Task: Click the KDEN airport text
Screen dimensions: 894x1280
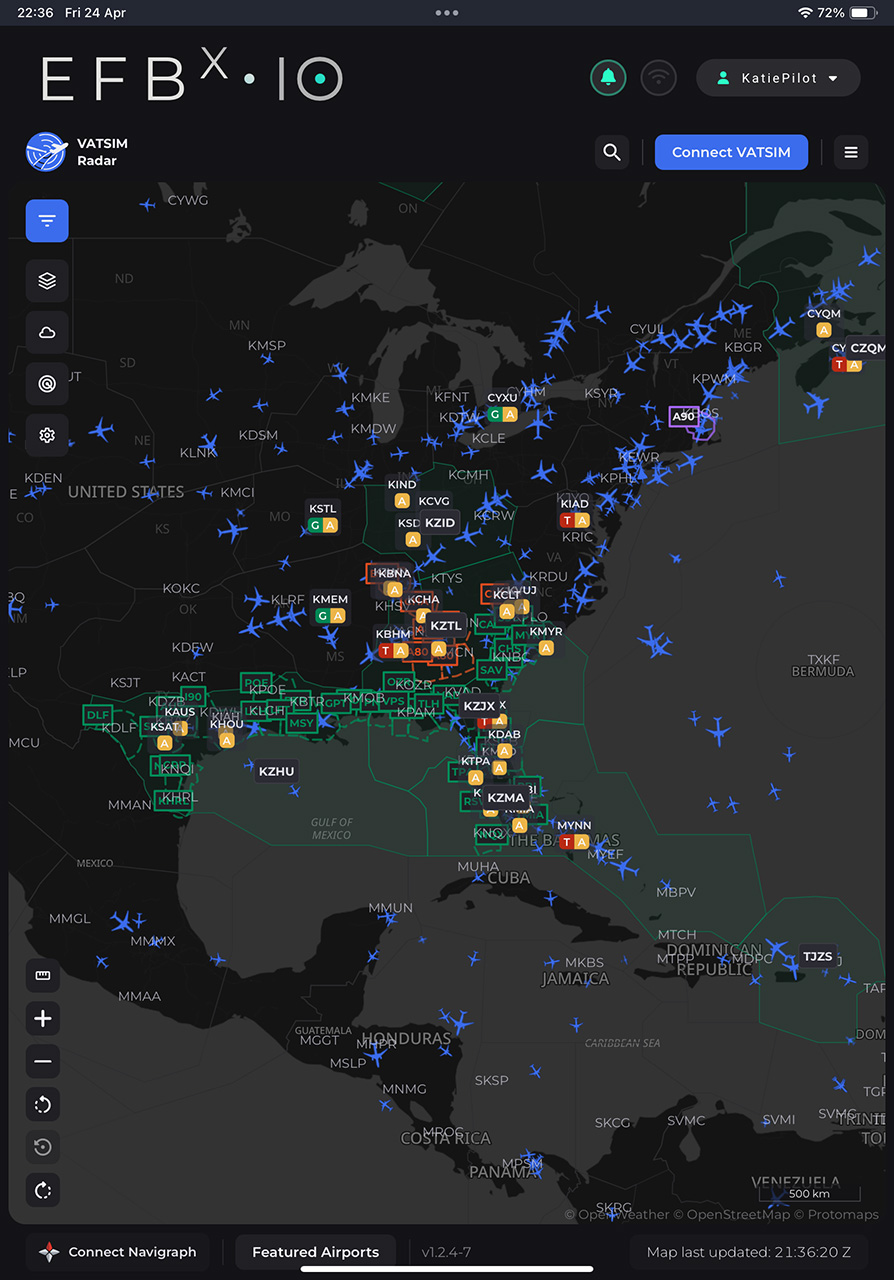Action: [43, 478]
